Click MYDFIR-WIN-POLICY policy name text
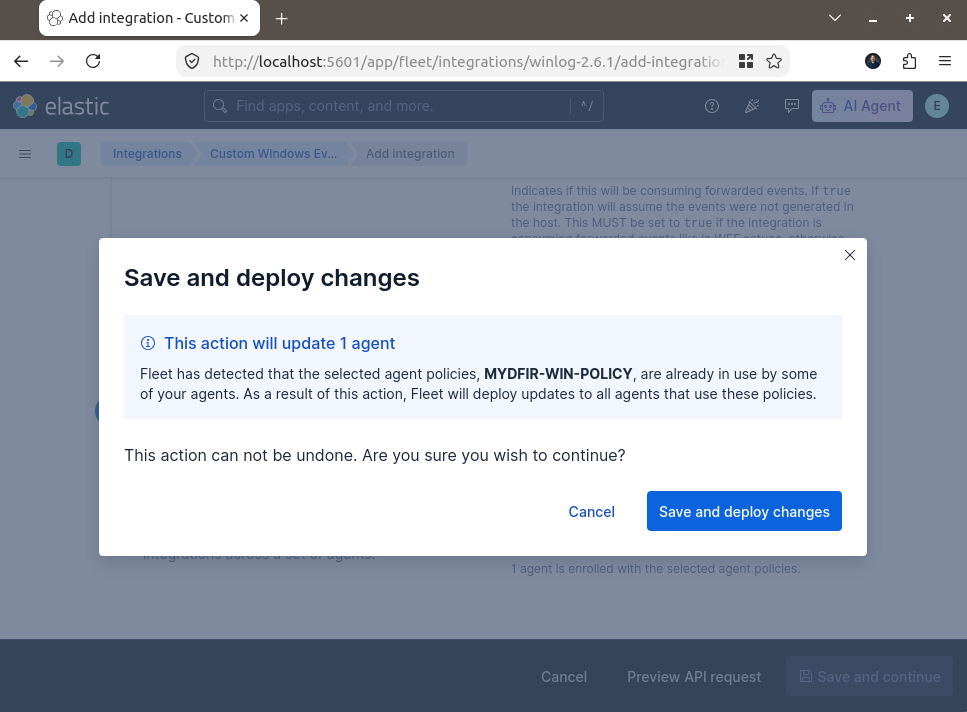The height and width of the screenshot is (712, 967). [558, 374]
